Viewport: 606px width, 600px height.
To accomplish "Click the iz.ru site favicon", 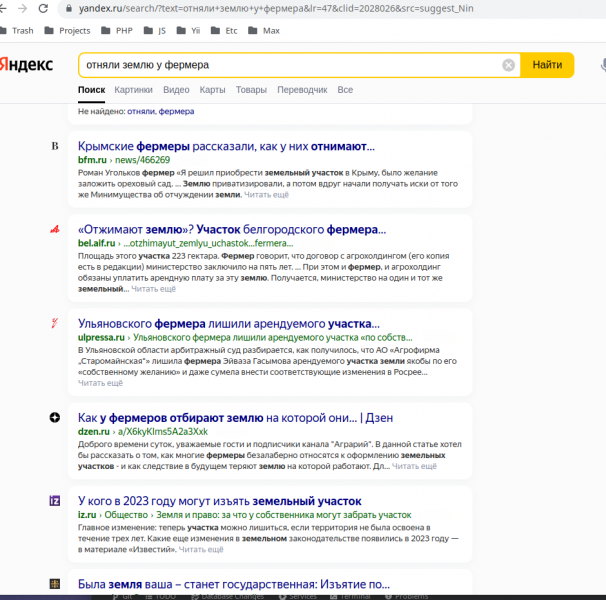I will coord(55,501).
